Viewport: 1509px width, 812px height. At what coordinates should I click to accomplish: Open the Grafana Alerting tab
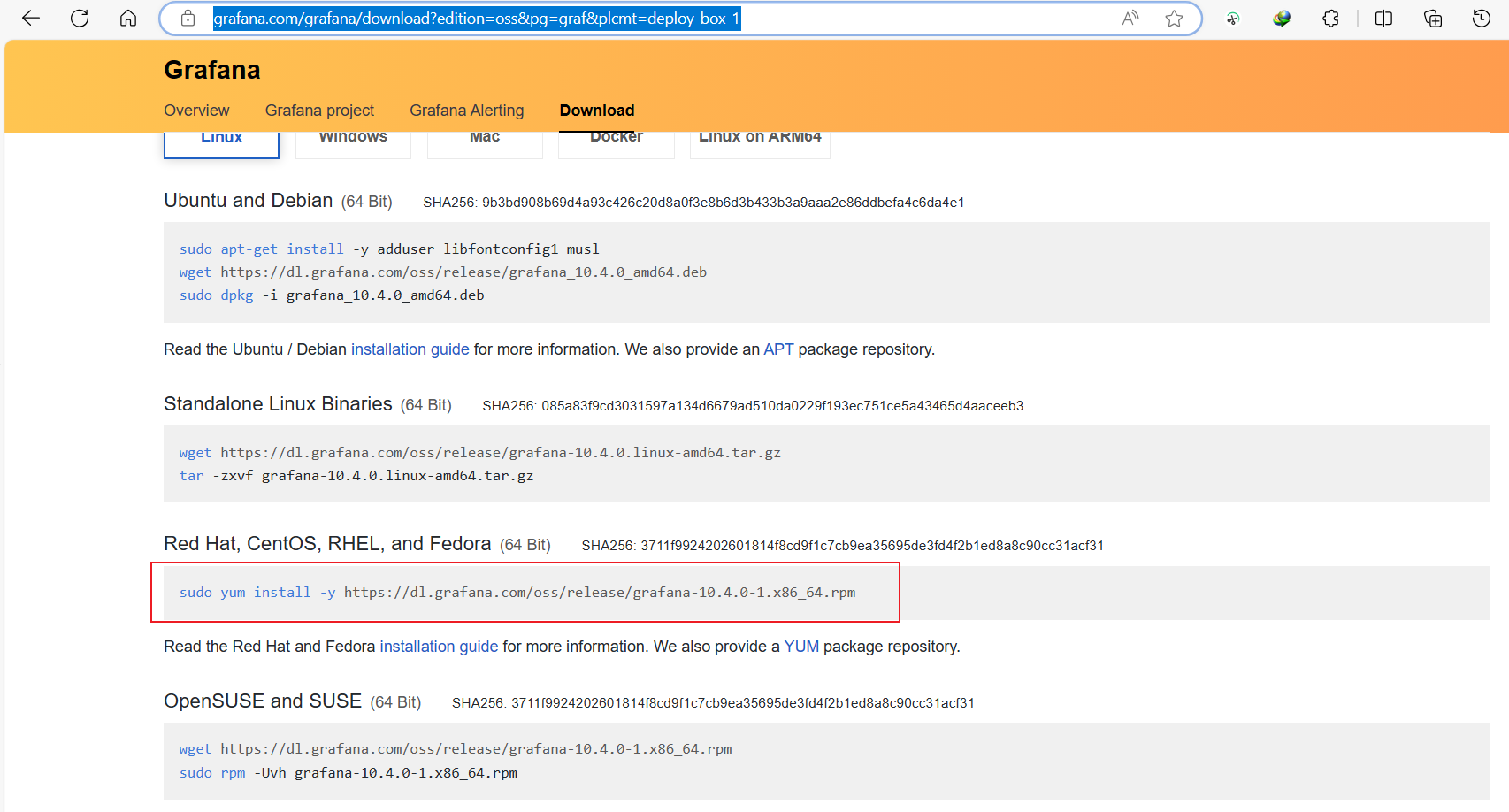466,111
